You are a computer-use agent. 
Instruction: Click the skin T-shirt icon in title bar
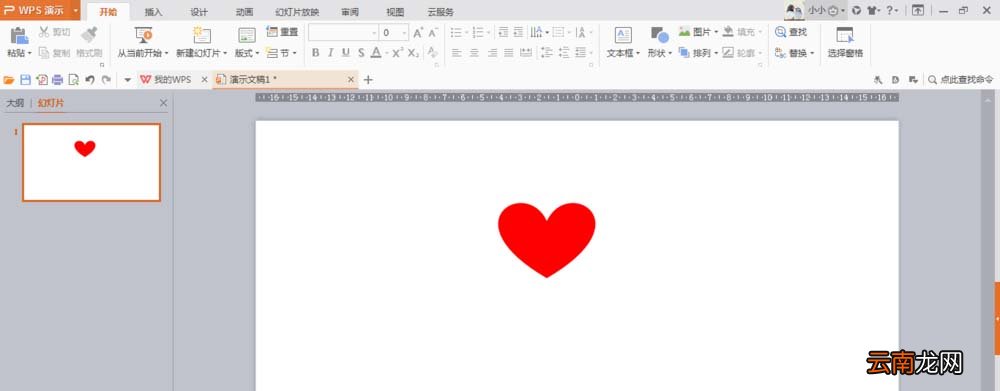click(873, 11)
